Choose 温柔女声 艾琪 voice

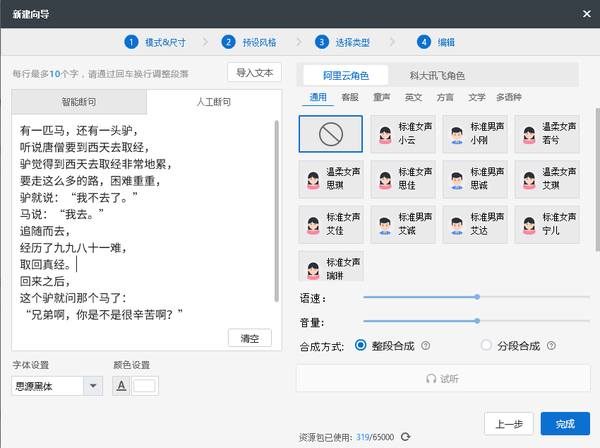(x=547, y=179)
